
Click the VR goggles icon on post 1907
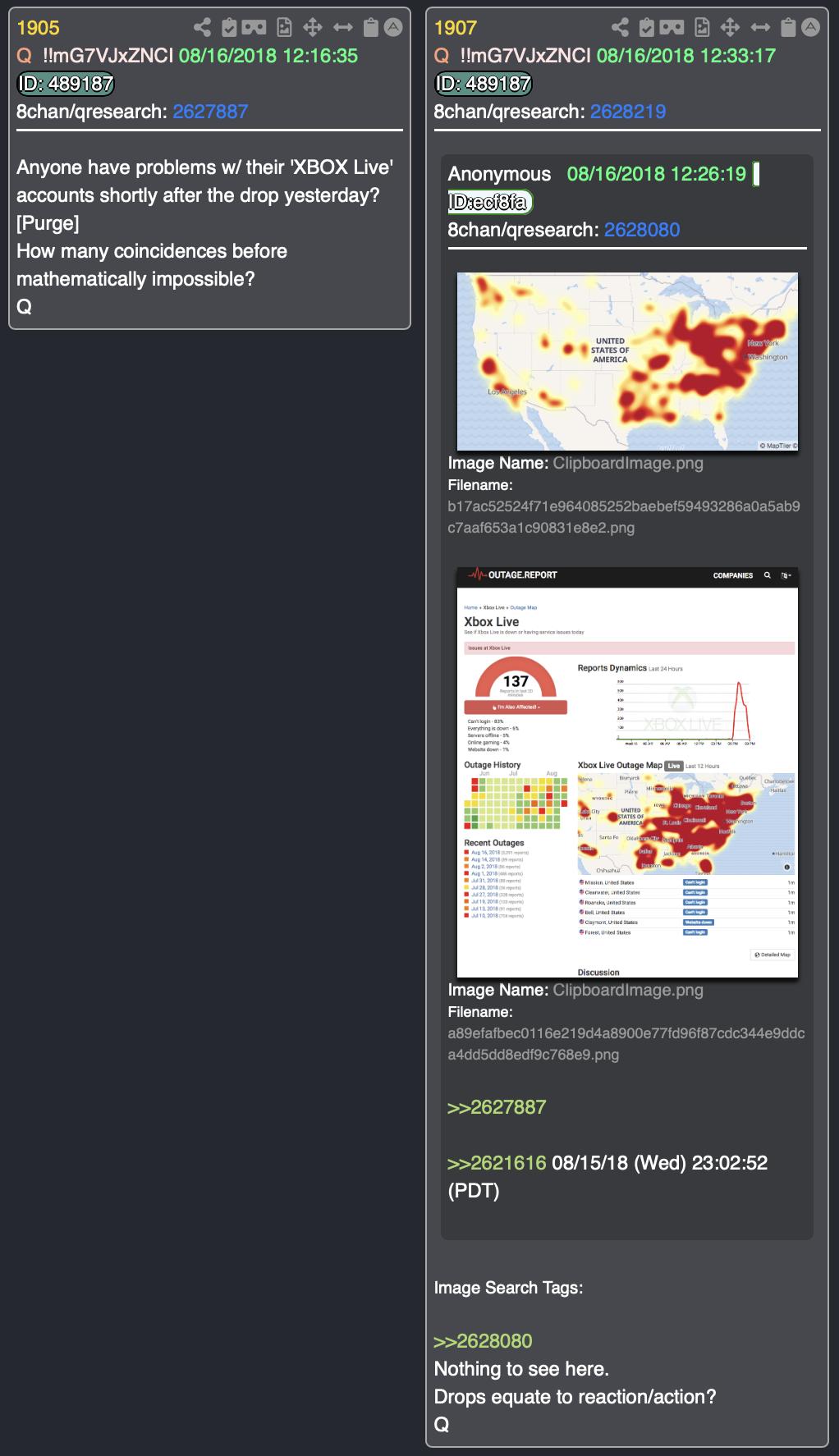tap(672, 28)
